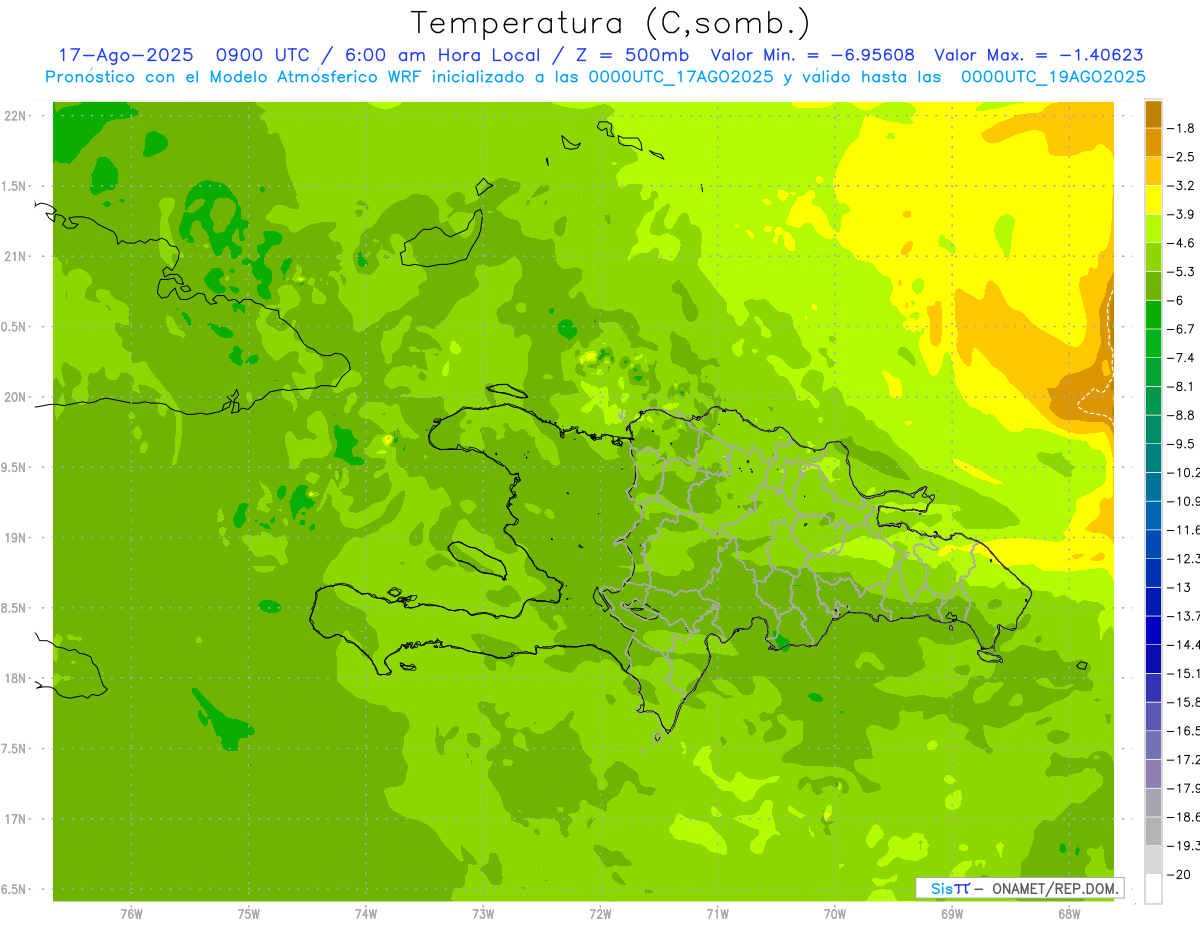This screenshot has height=927, width=1200.
Task: Pick the brown-orange swatch above -1.8
Action: tap(1153, 114)
